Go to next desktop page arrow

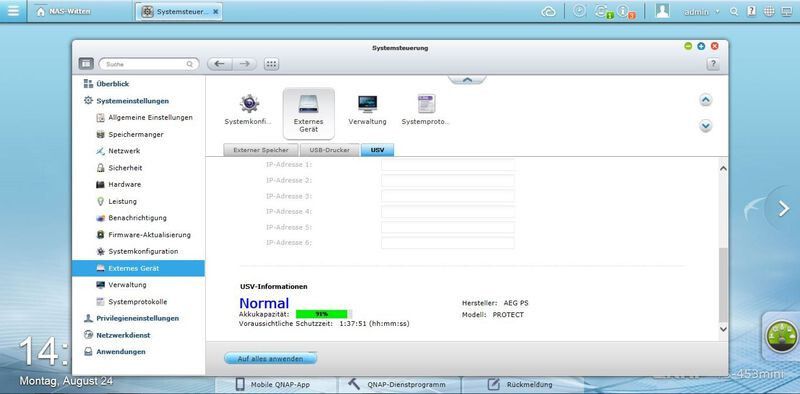[x=783, y=208]
